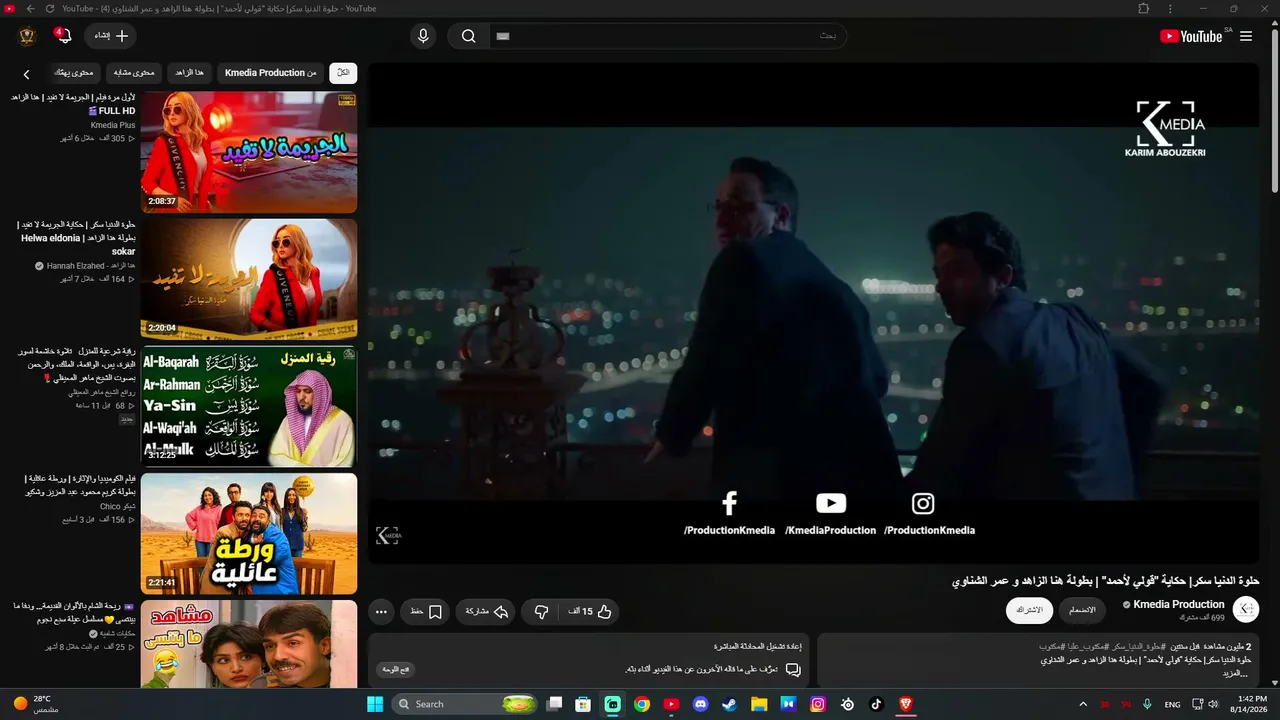Open the account avatar menu

[27, 36]
